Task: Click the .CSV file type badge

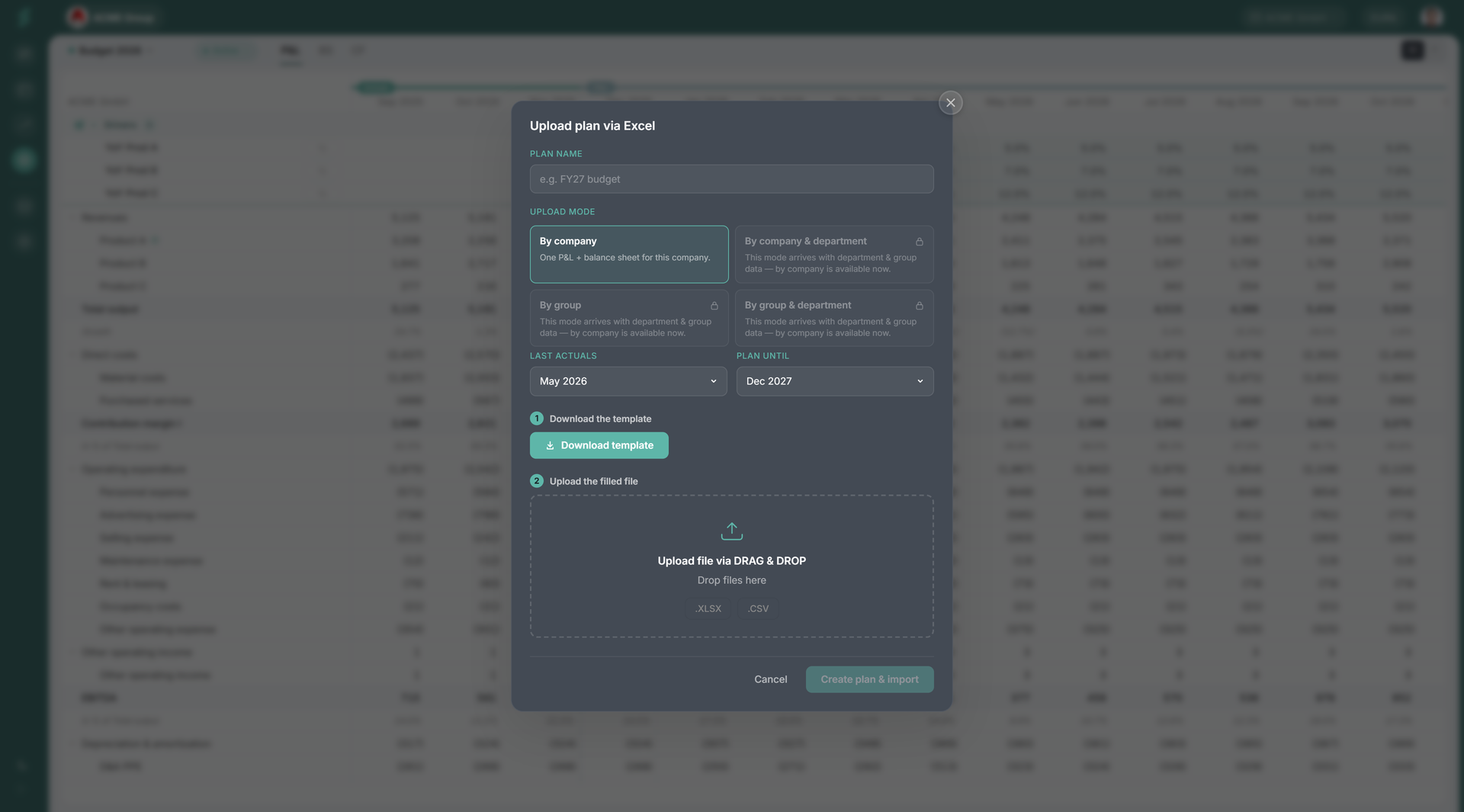Action: (x=758, y=608)
